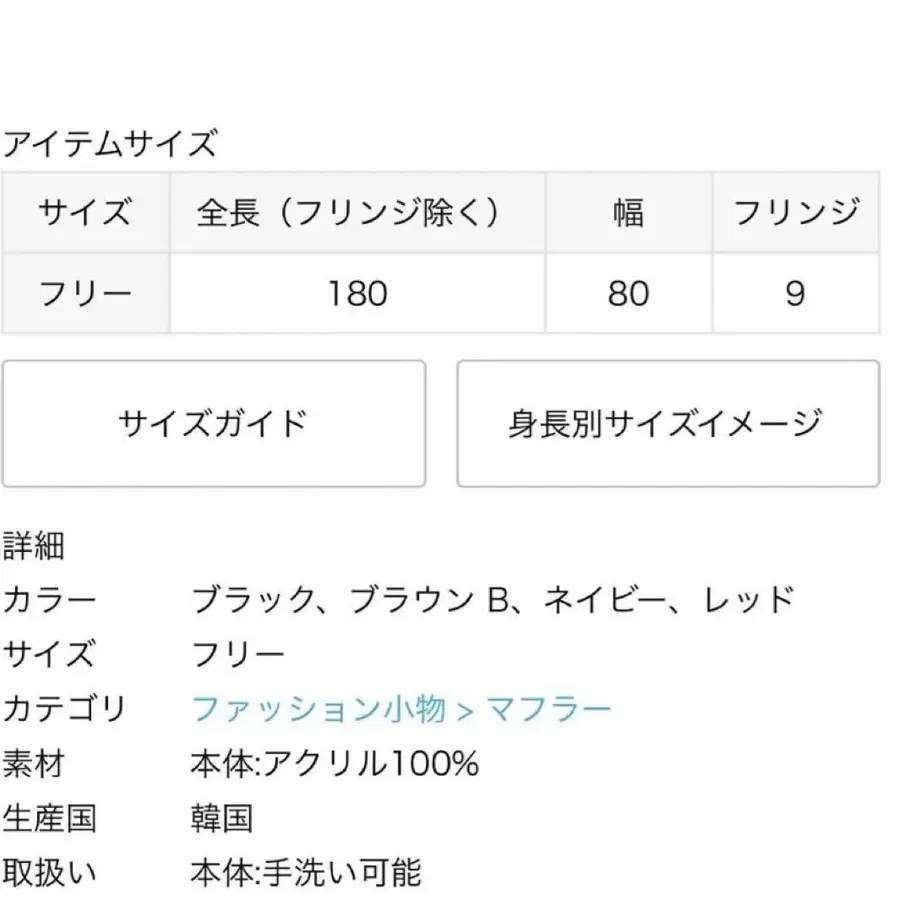Click the 幅 column header
Viewport: 900px width, 900px height.
click(628, 213)
